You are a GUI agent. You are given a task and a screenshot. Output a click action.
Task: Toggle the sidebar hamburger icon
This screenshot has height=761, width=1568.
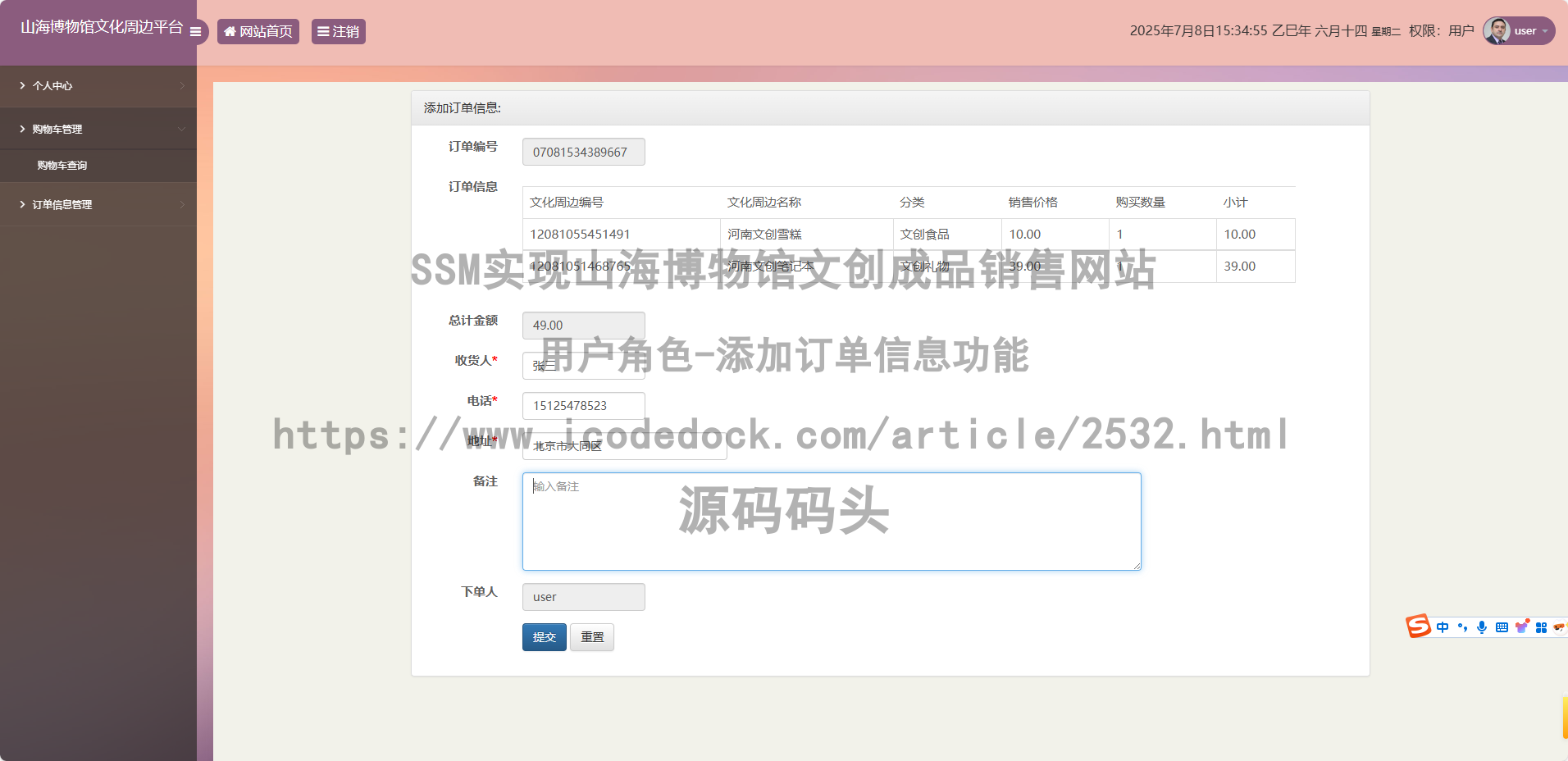tap(195, 32)
